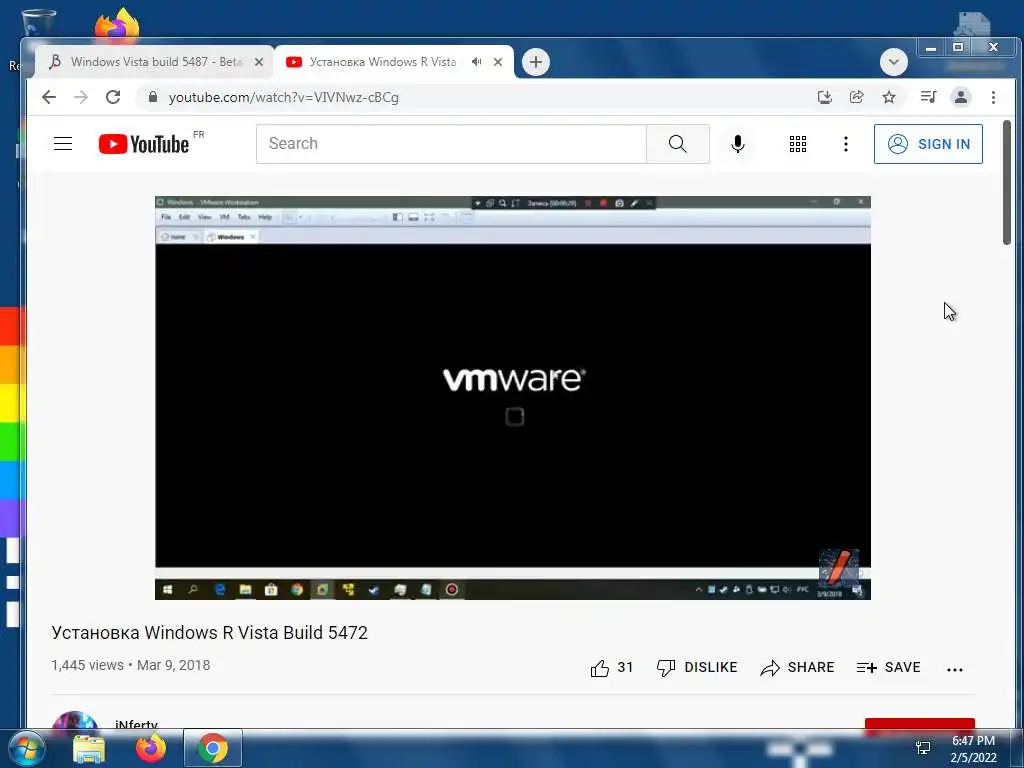This screenshot has height=768, width=1024.
Task: Close the YouTube tab
Action: [x=498, y=62]
